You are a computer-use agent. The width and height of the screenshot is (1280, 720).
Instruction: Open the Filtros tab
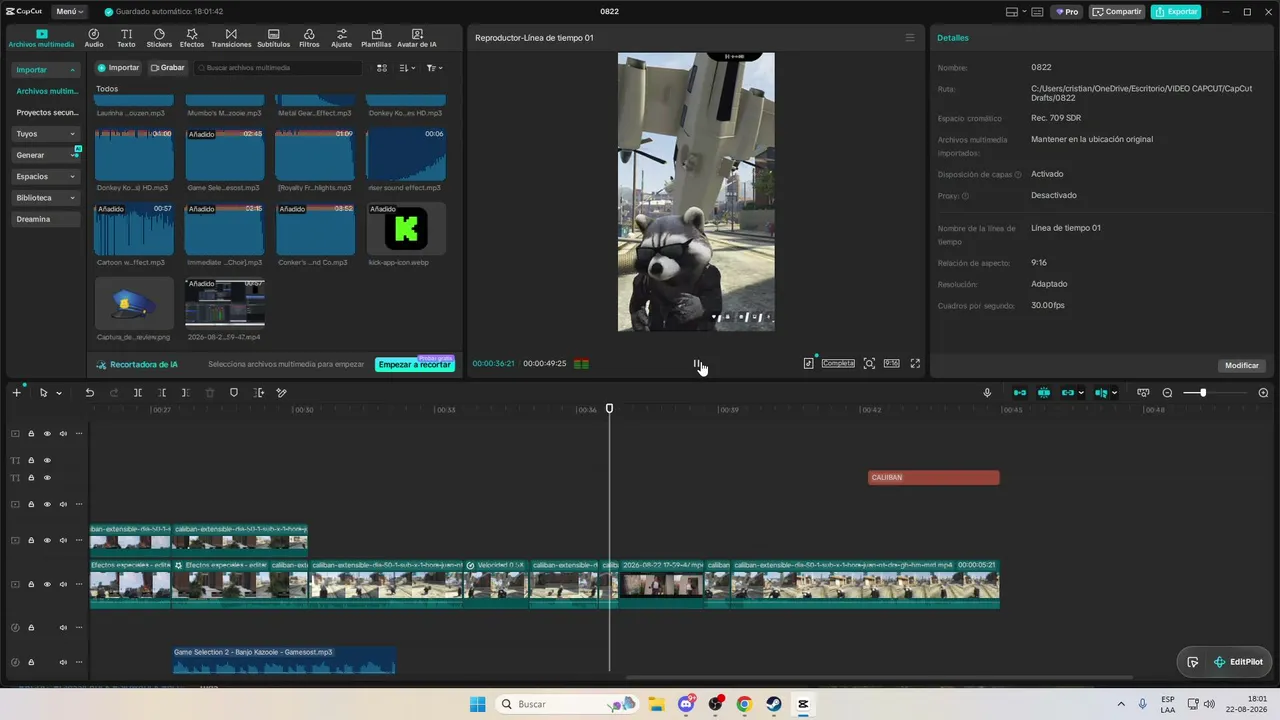pyautogui.click(x=309, y=38)
